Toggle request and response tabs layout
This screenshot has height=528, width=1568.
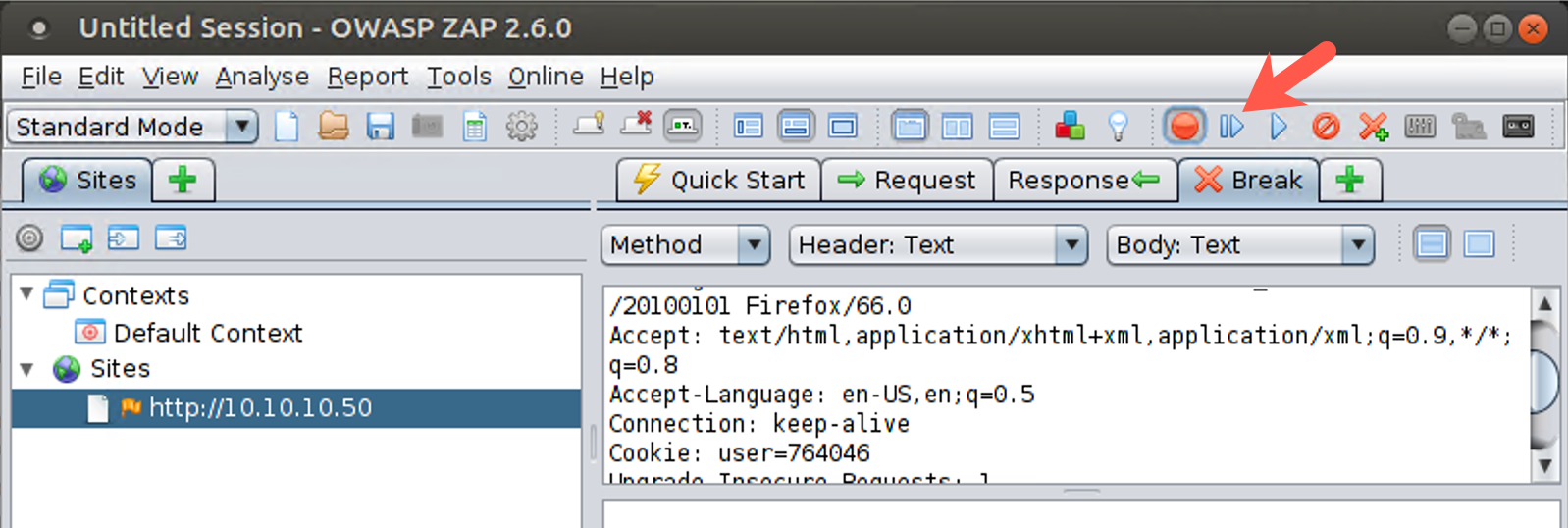tap(910, 127)
